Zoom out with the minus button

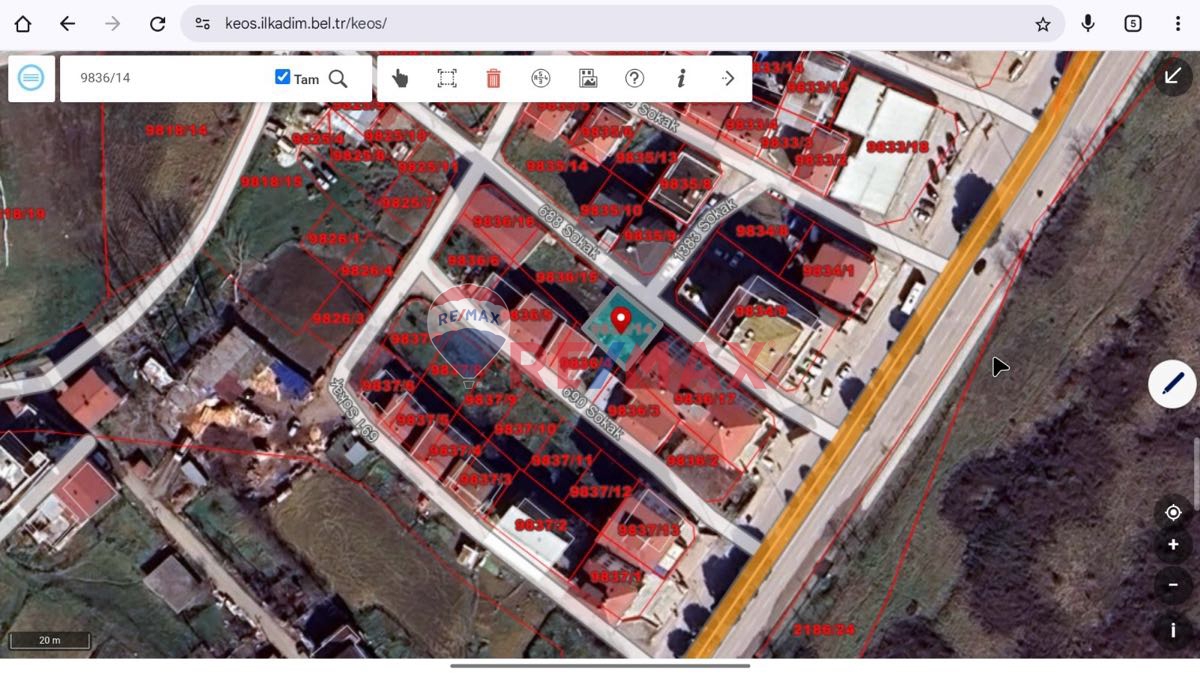(1173, 585)
